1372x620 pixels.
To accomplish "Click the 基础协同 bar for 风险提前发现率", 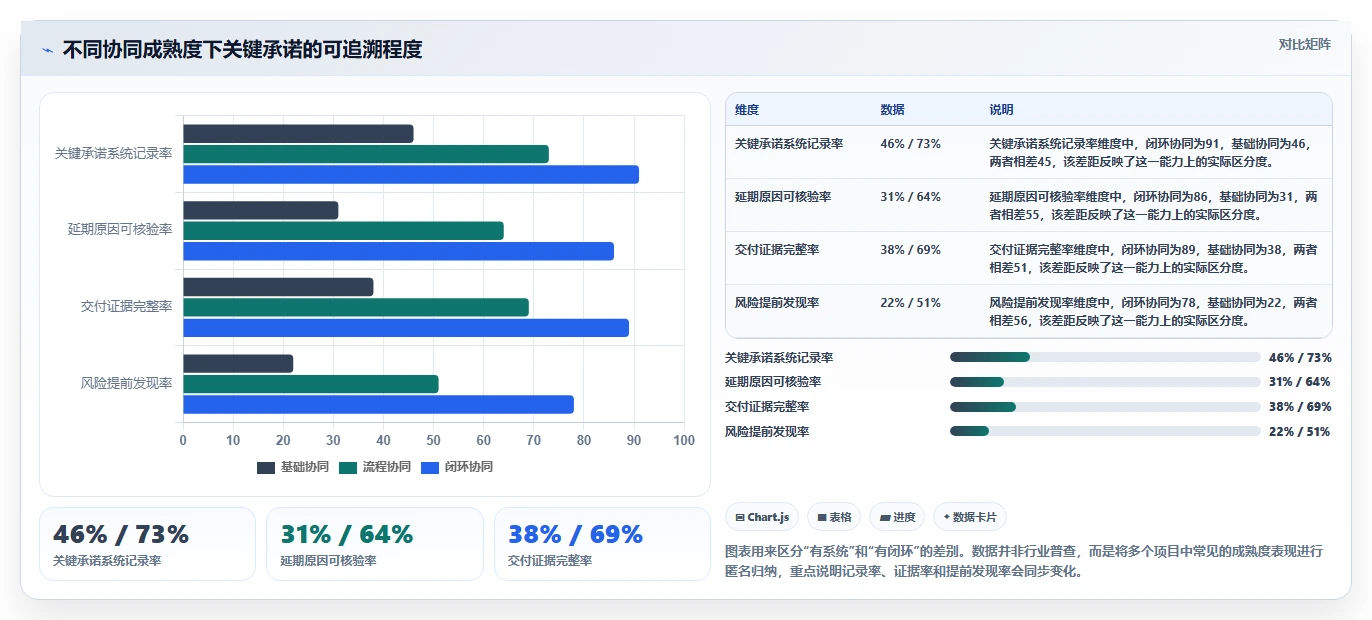I will (238, 364).
